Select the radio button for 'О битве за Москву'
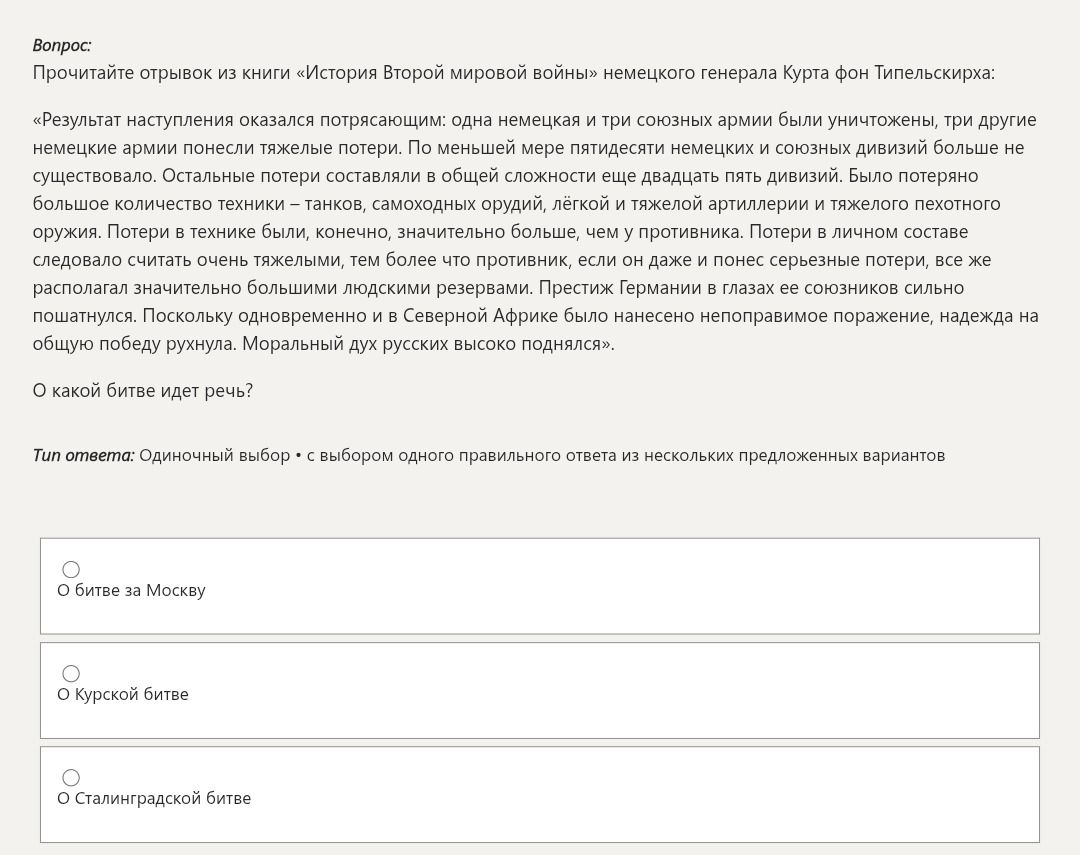Image resolution: width=1080 pixels, height=855 pixels. click(x=71, y=569)
